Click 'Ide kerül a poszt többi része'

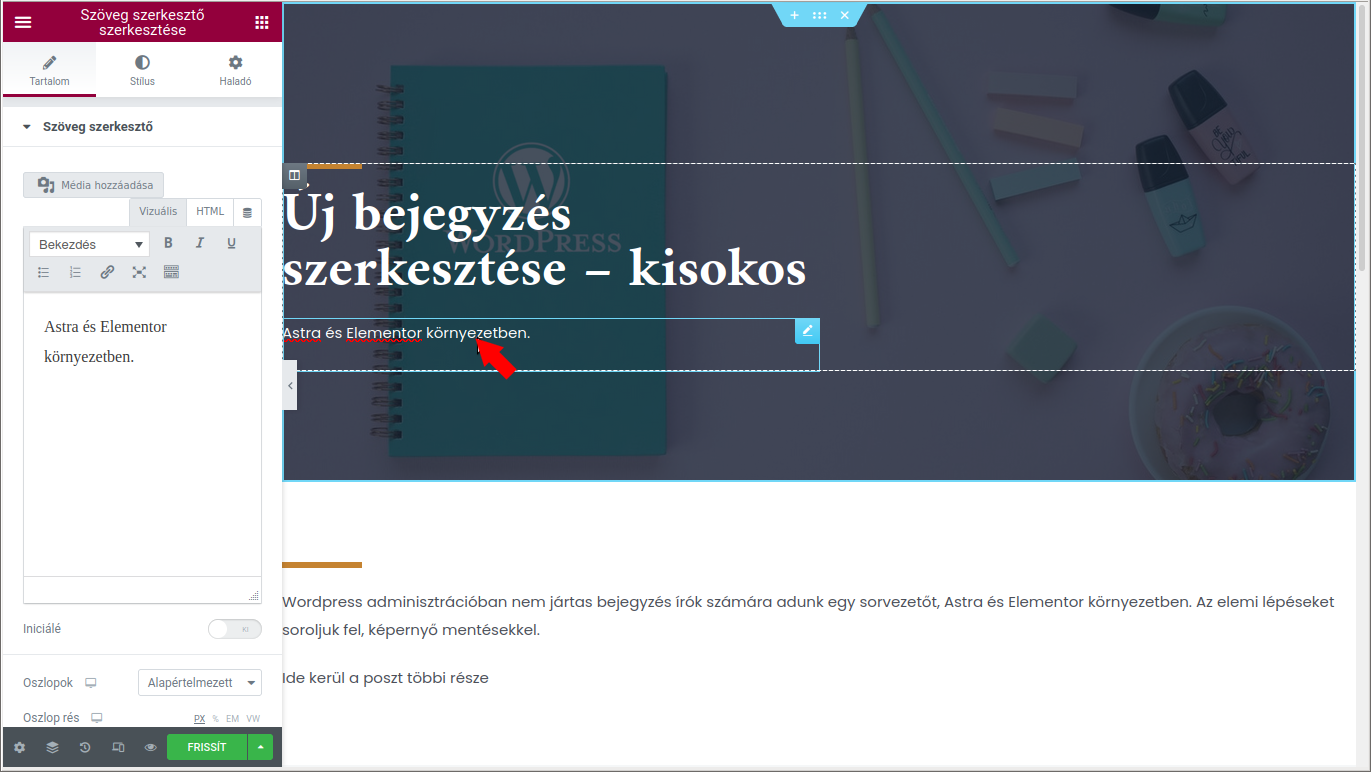click(x=386, y=678)
